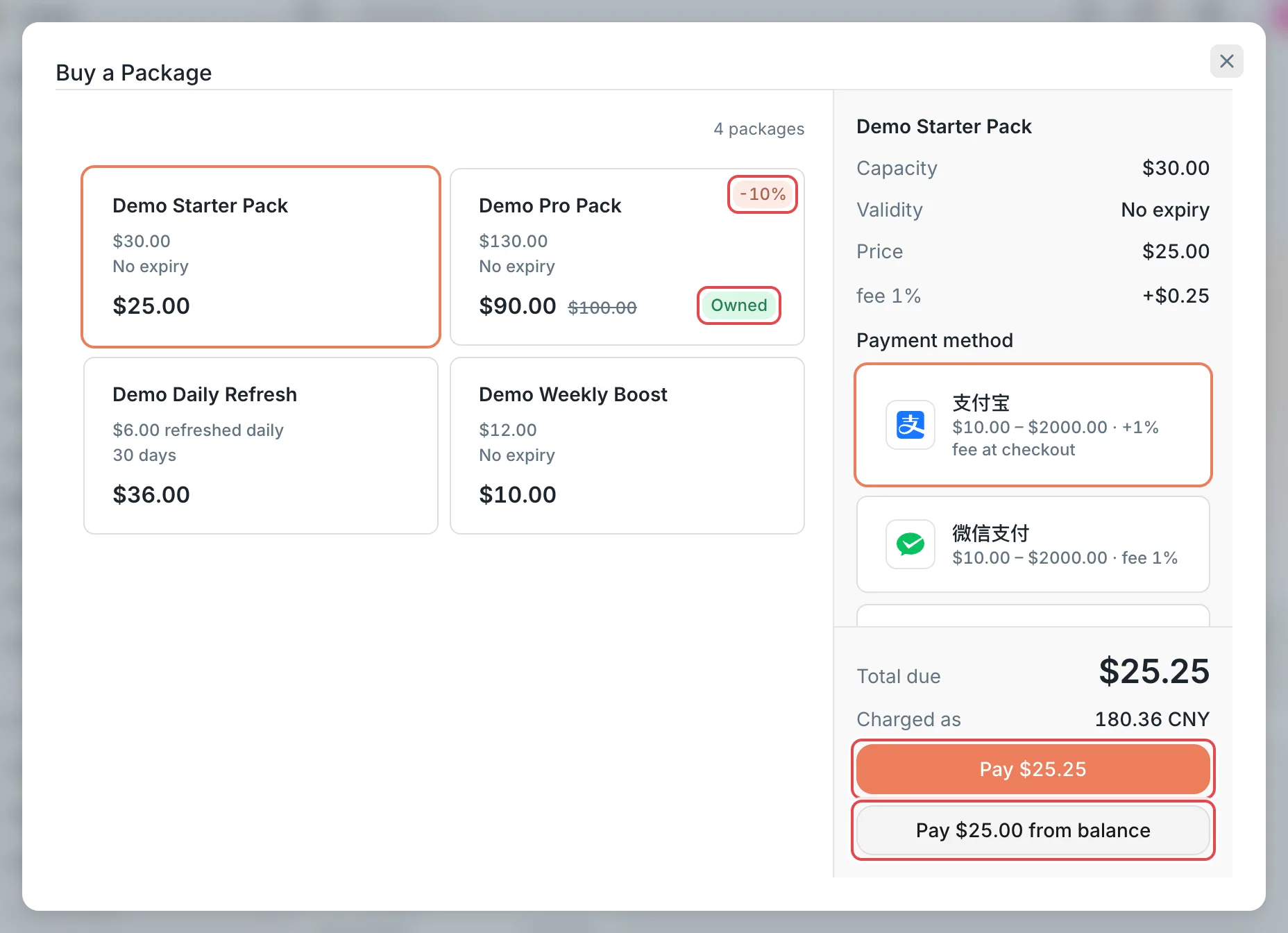
Task: Click Pay $25.00 from balance
Action: pos(1033,830)
